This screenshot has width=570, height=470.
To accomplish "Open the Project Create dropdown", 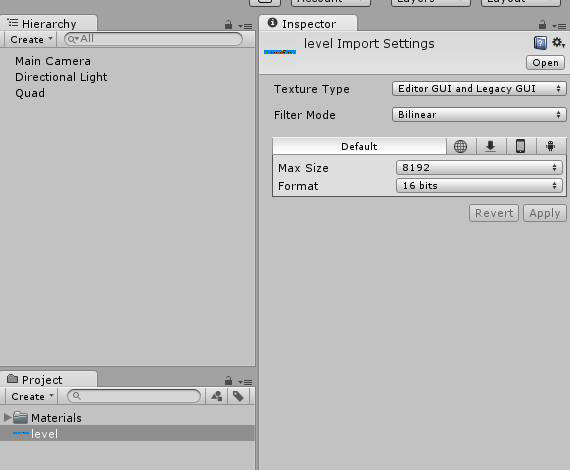I will 31,396.
